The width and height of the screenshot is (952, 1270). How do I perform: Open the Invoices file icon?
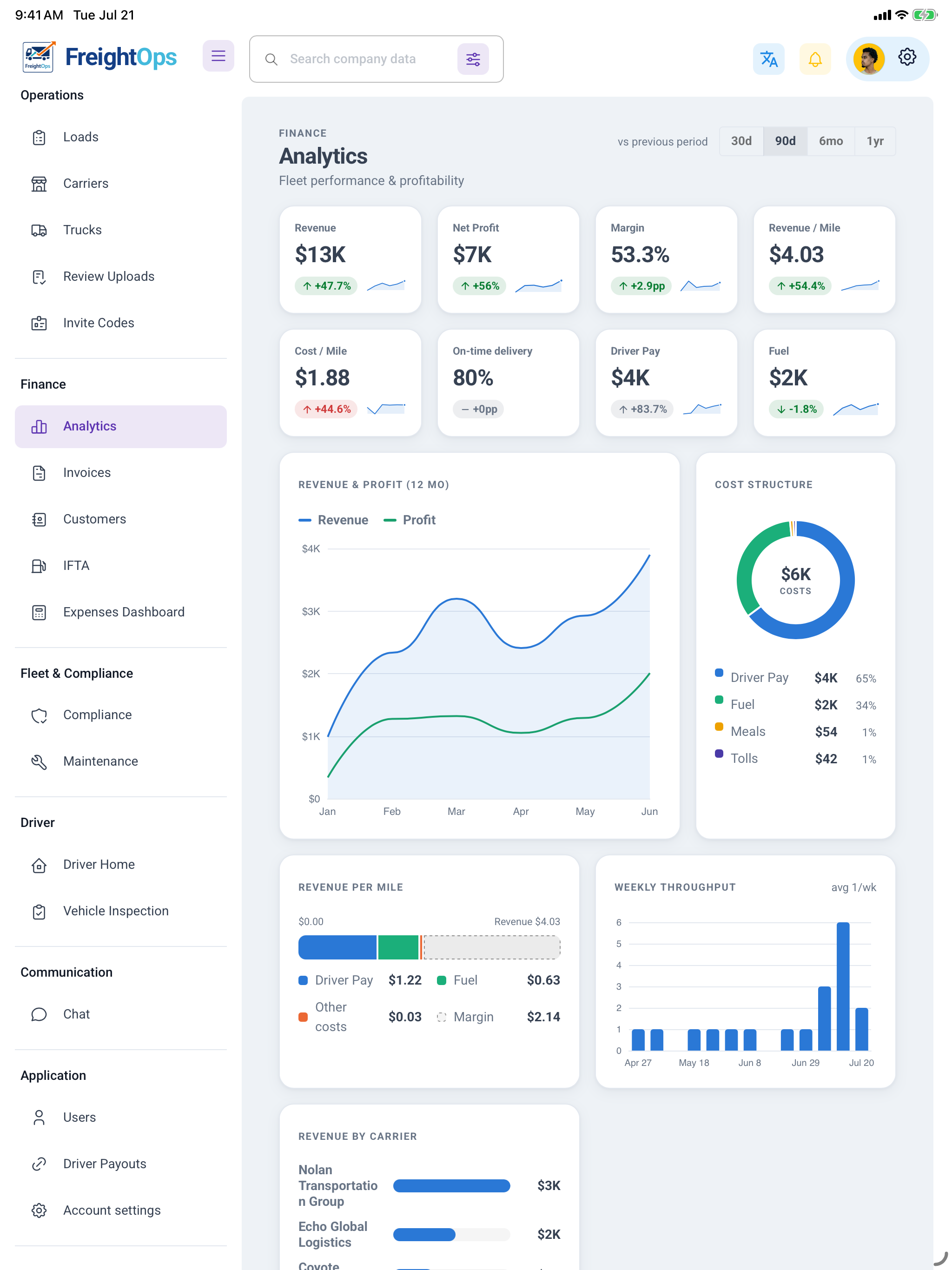39,473
